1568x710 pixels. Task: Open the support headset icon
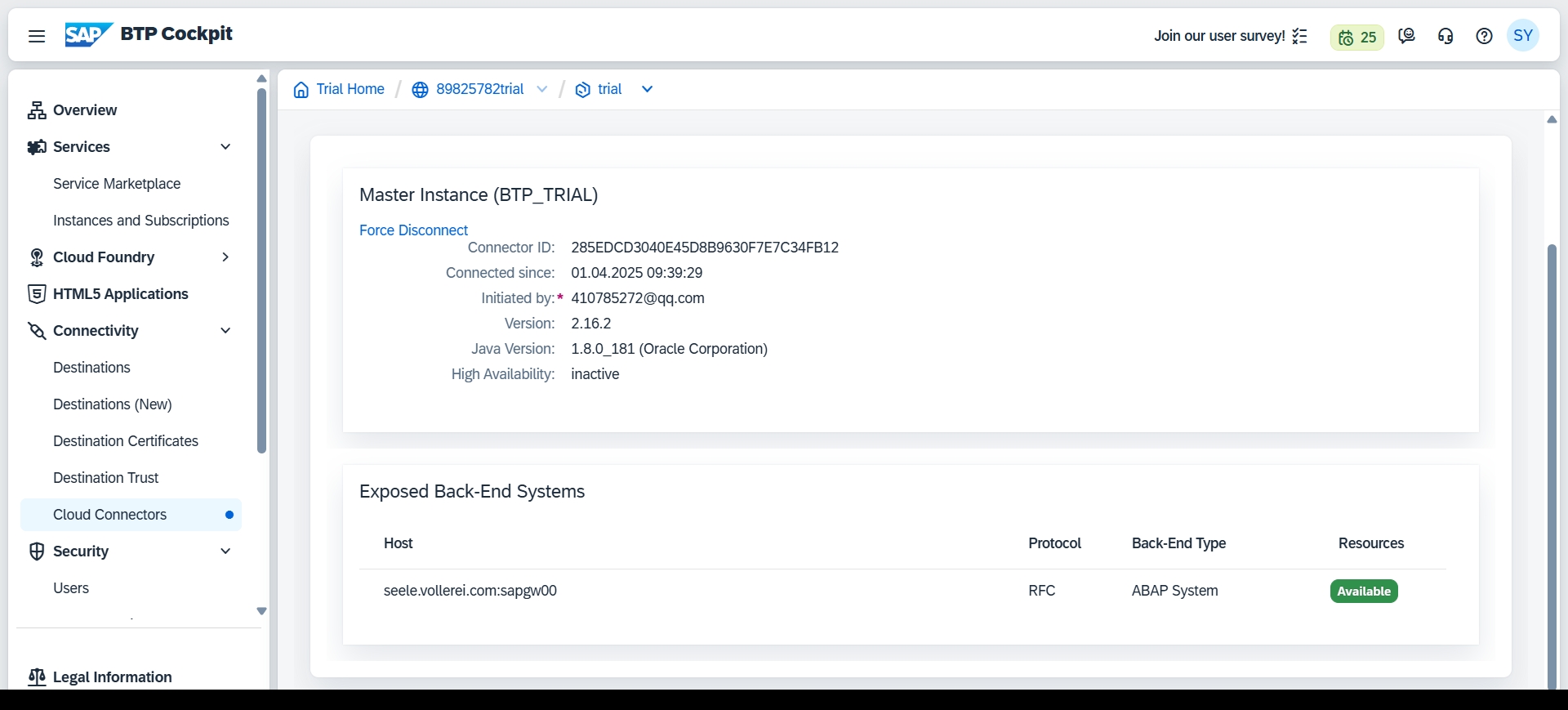tap(1445, 36)
